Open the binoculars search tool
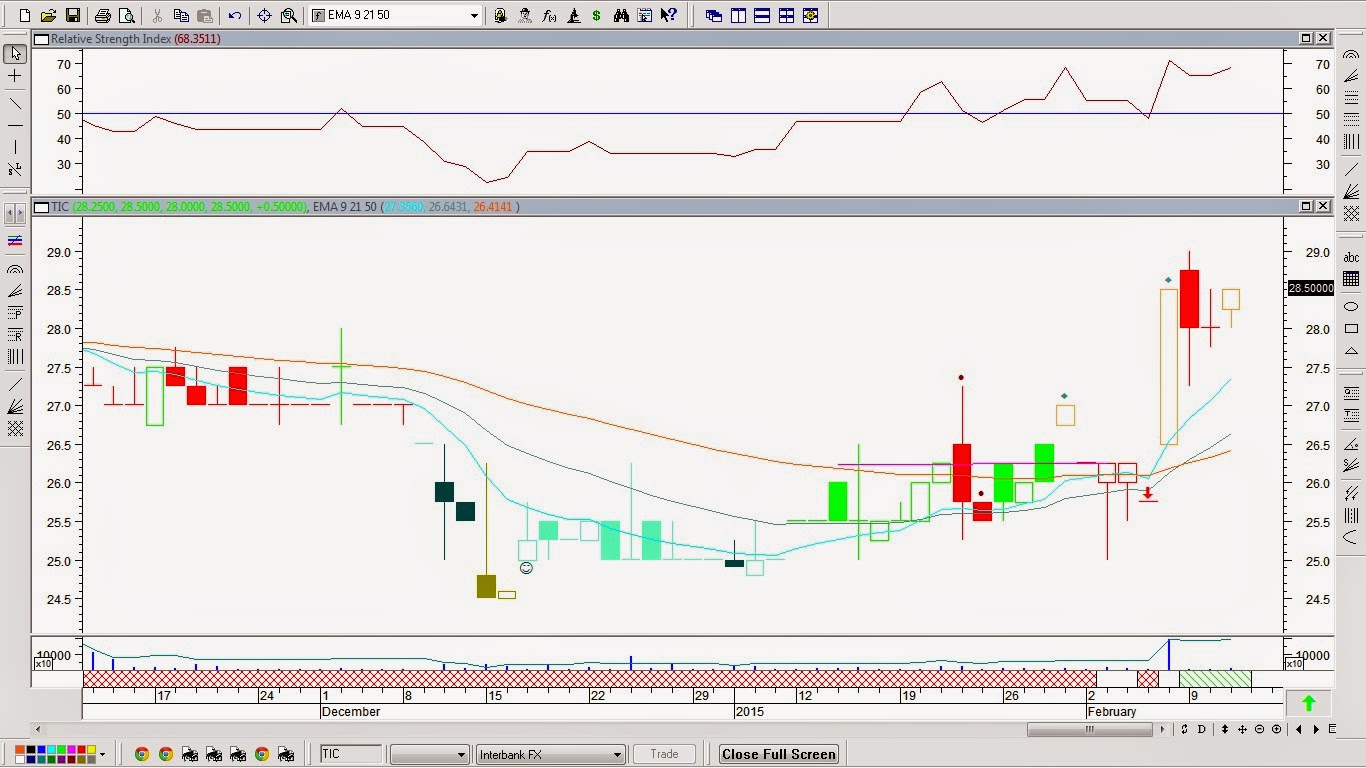Screen dimensions: 1366x768 (x=621, y=15)
